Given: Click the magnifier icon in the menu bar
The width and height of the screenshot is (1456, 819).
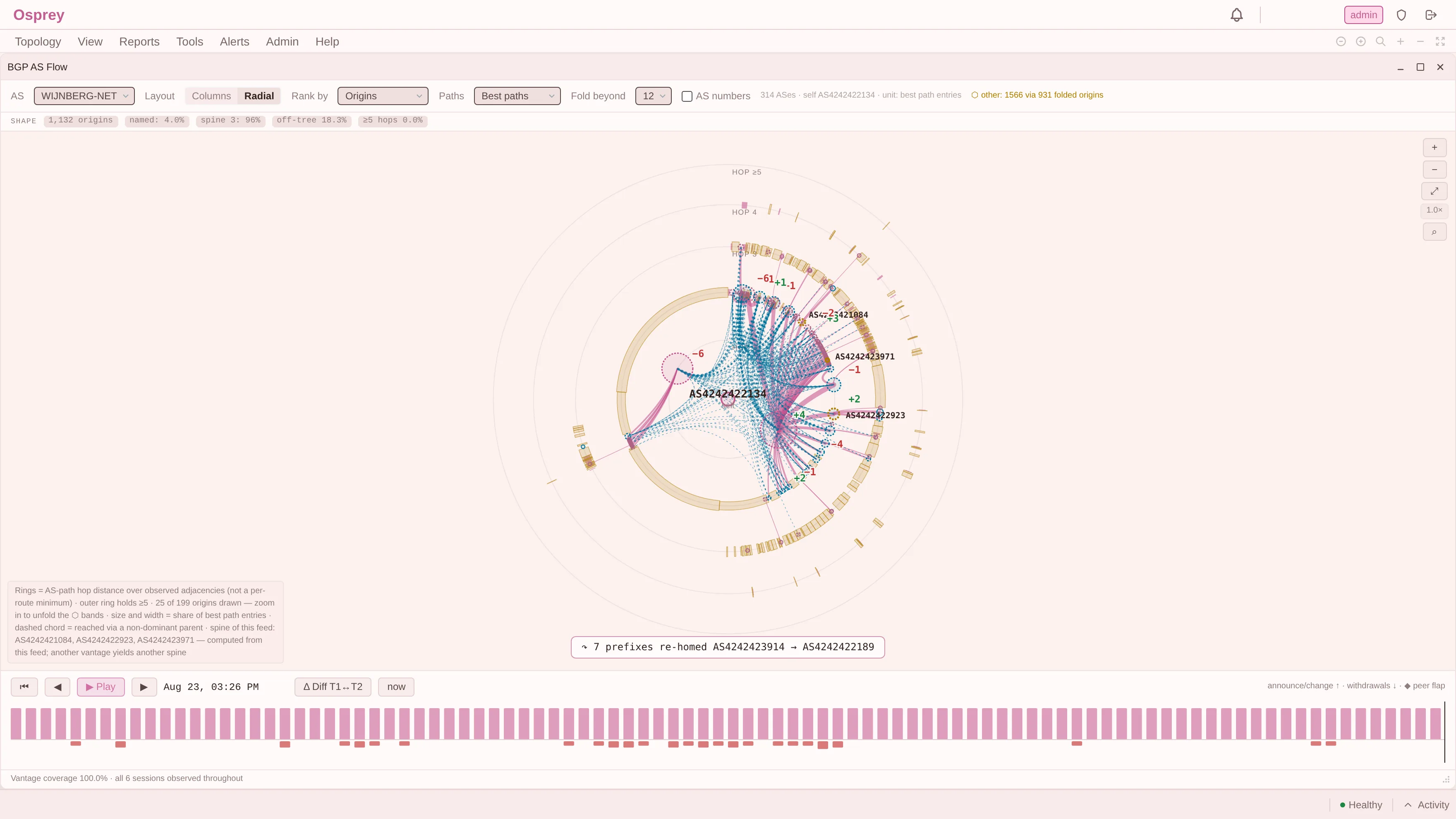Looking at the screenshot, I should [x=1380, y=41].
